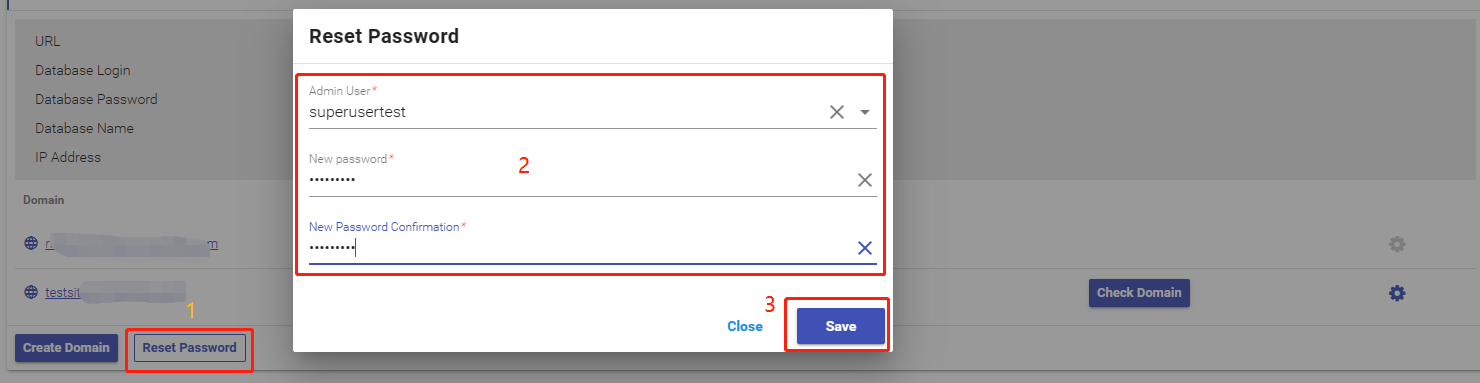Click the globe icon of the first domain
1480x383 pixels.
[x=30, y=244]
